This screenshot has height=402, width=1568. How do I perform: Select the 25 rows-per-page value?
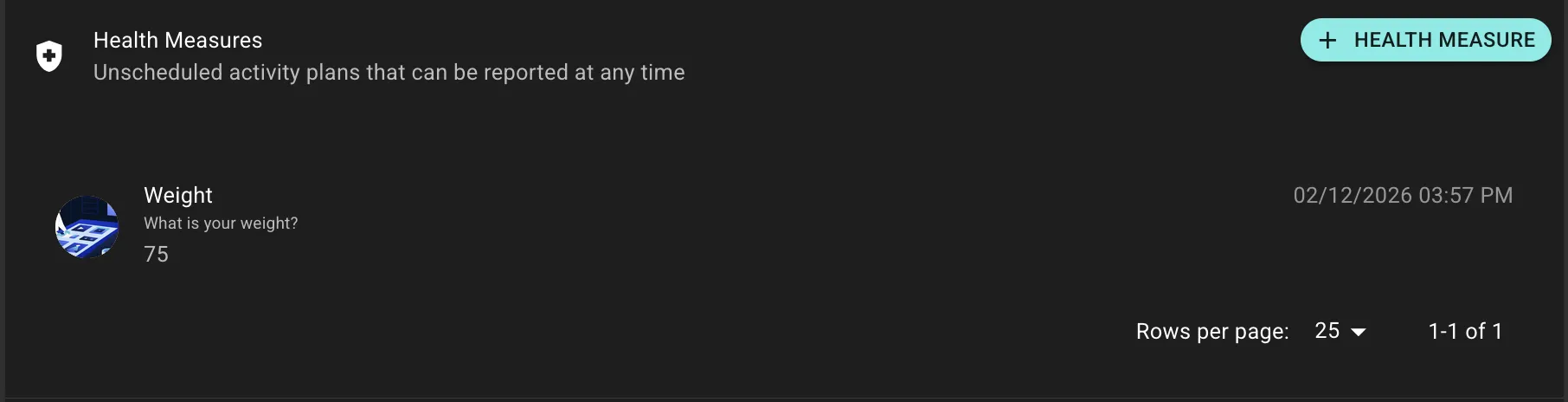coord(1327,331)
